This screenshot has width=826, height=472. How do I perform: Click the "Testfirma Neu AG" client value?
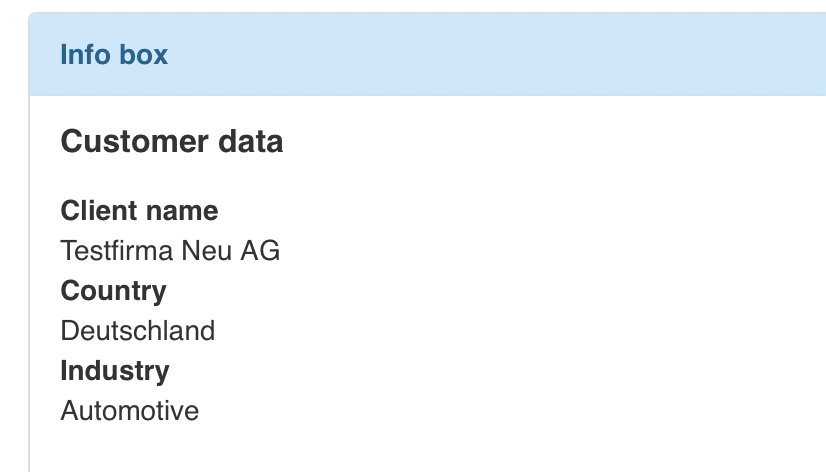pyautogui.click(x=170, y=250)
